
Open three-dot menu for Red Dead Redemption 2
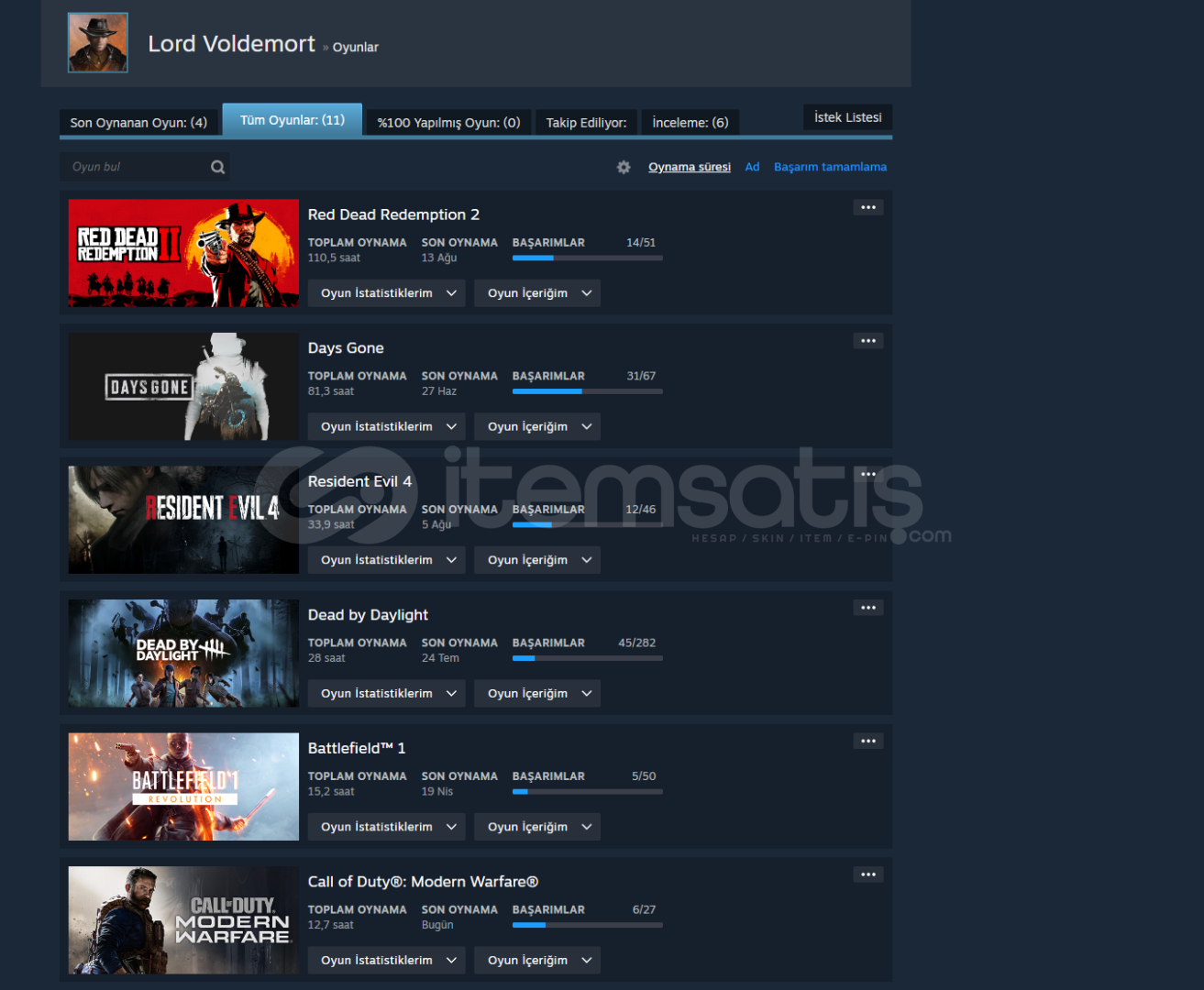868,207
